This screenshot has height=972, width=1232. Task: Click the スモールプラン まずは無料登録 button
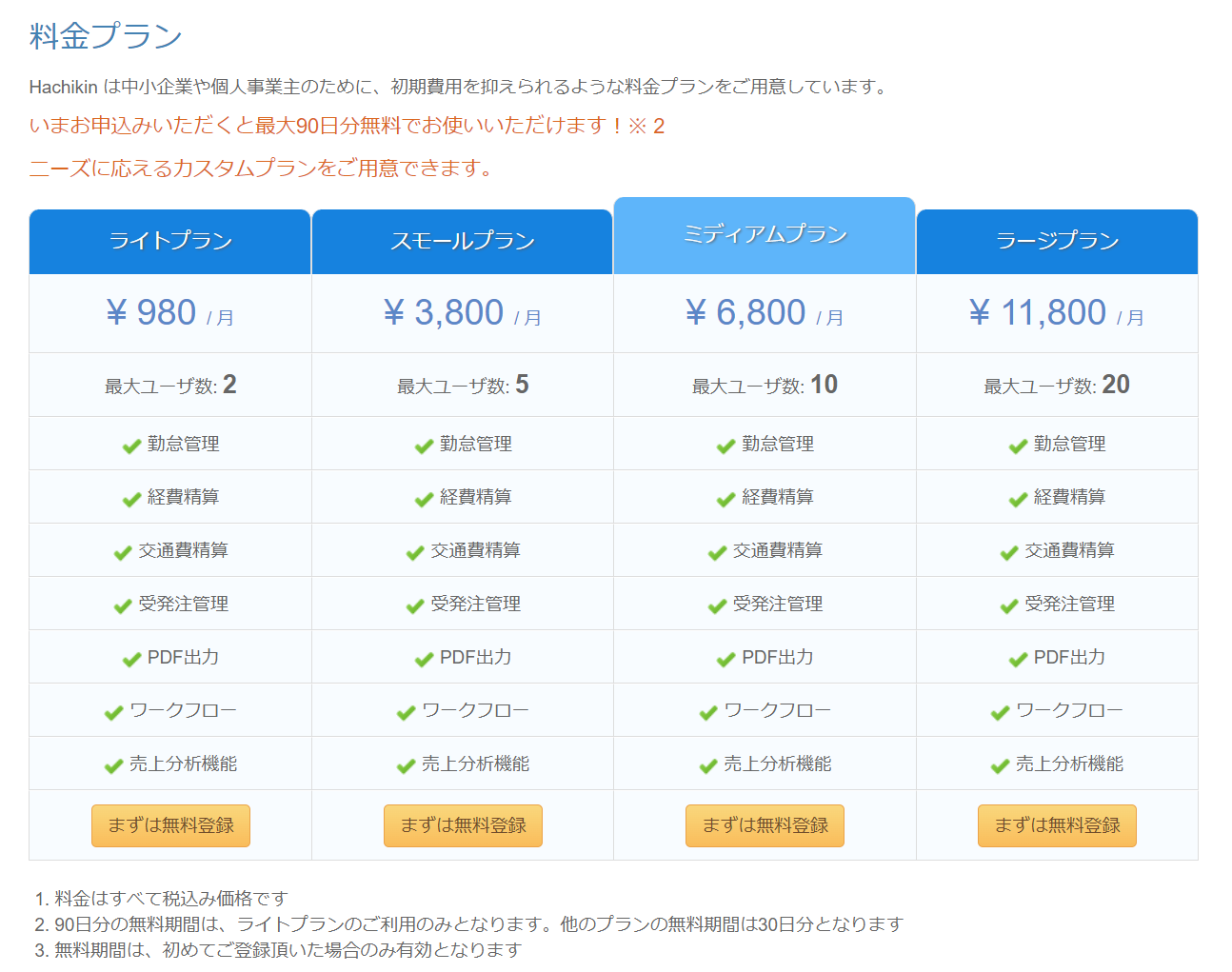(463, 825)
